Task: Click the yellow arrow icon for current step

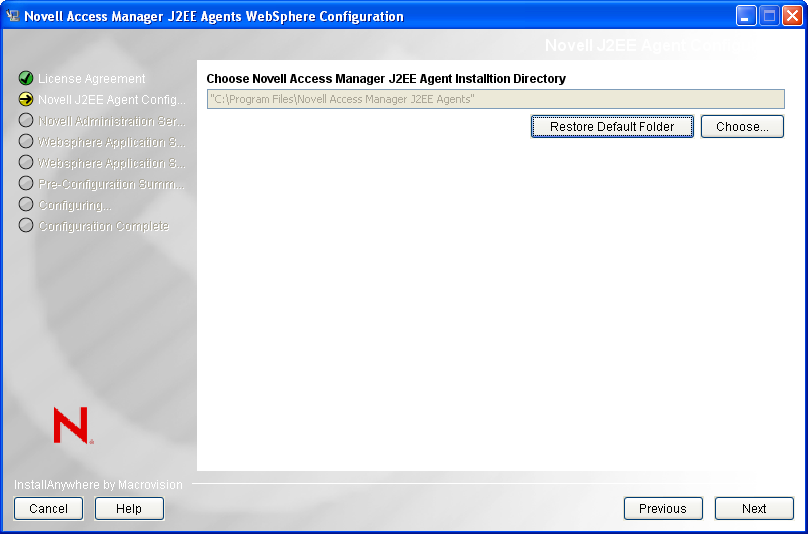Action: (26, 99)
